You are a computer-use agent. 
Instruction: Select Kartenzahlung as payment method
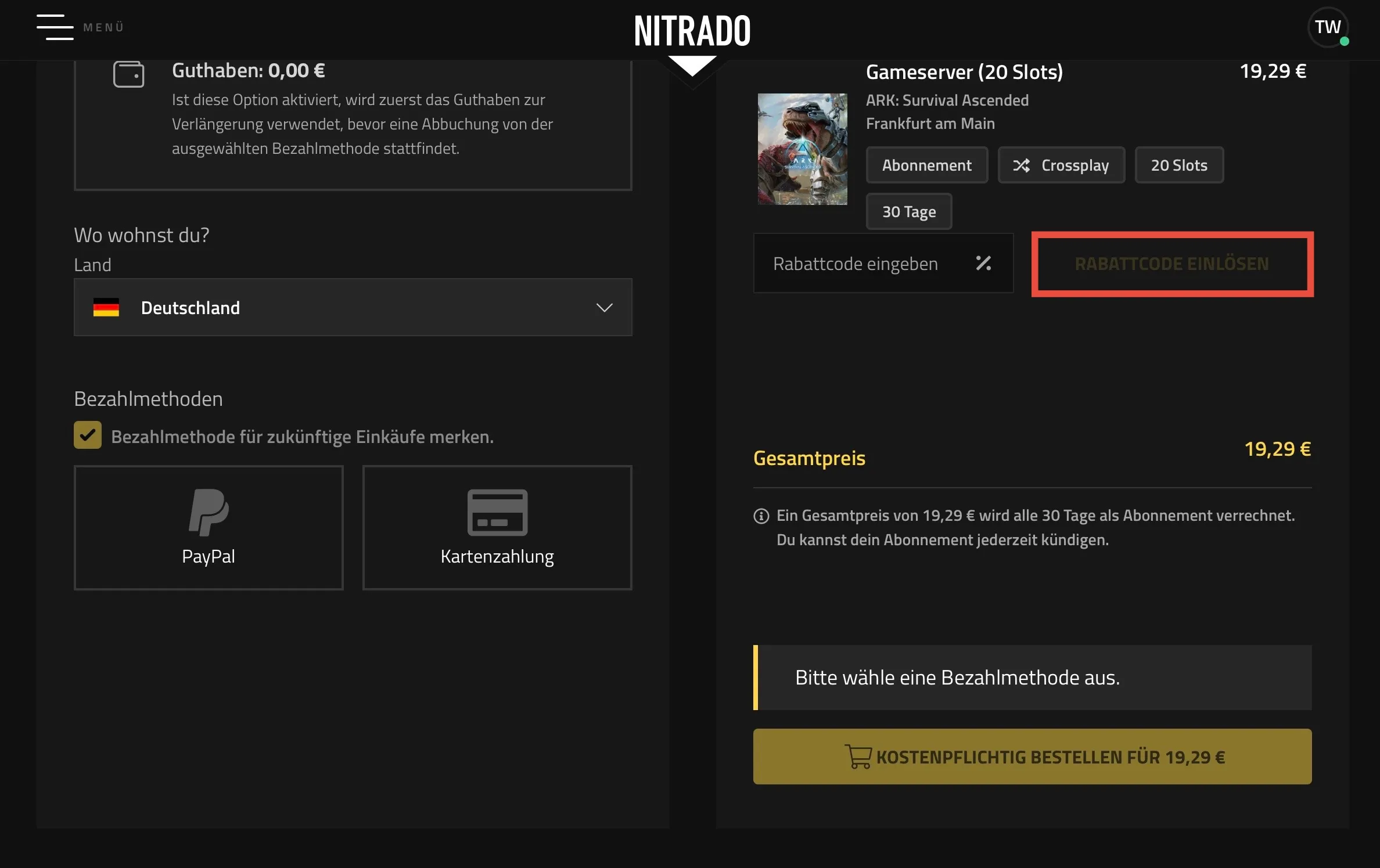(x=497, y=527)
